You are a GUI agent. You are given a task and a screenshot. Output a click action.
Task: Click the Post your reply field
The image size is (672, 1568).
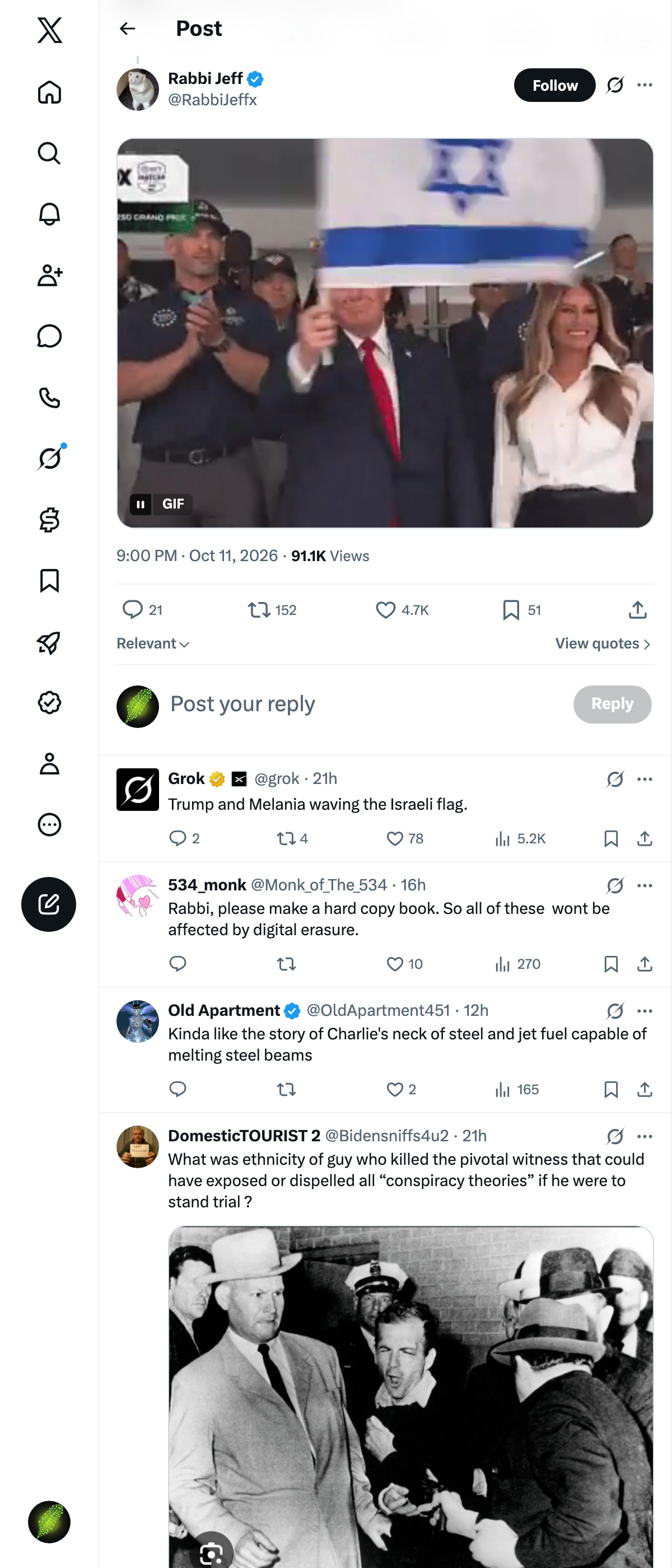point(365,704)
